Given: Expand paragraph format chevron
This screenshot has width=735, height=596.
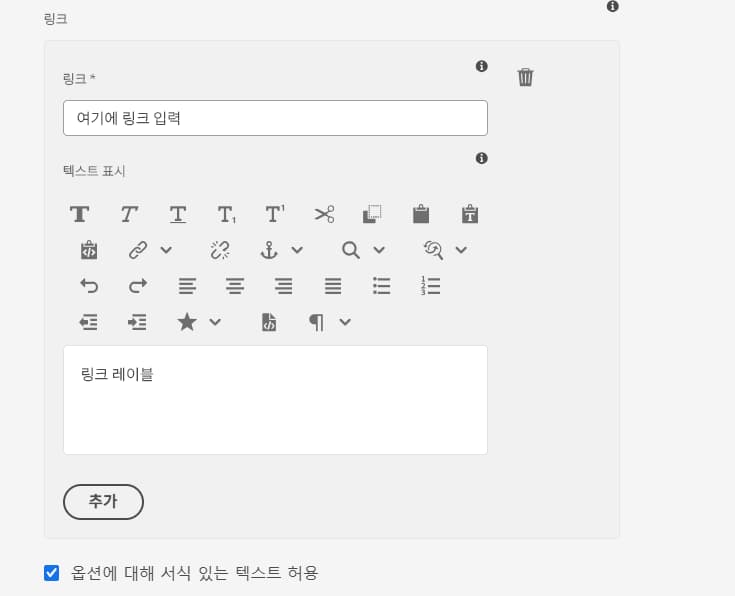Looking at the screenshot, I should [x=345, y=322].
